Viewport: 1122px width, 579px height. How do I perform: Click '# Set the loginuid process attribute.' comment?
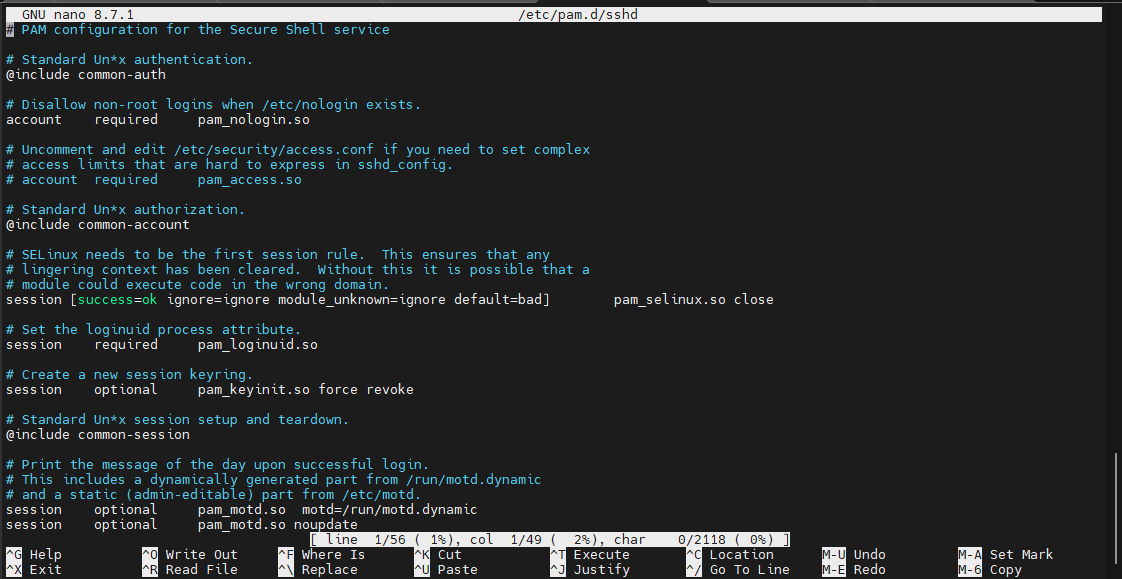tap(154, 329)
